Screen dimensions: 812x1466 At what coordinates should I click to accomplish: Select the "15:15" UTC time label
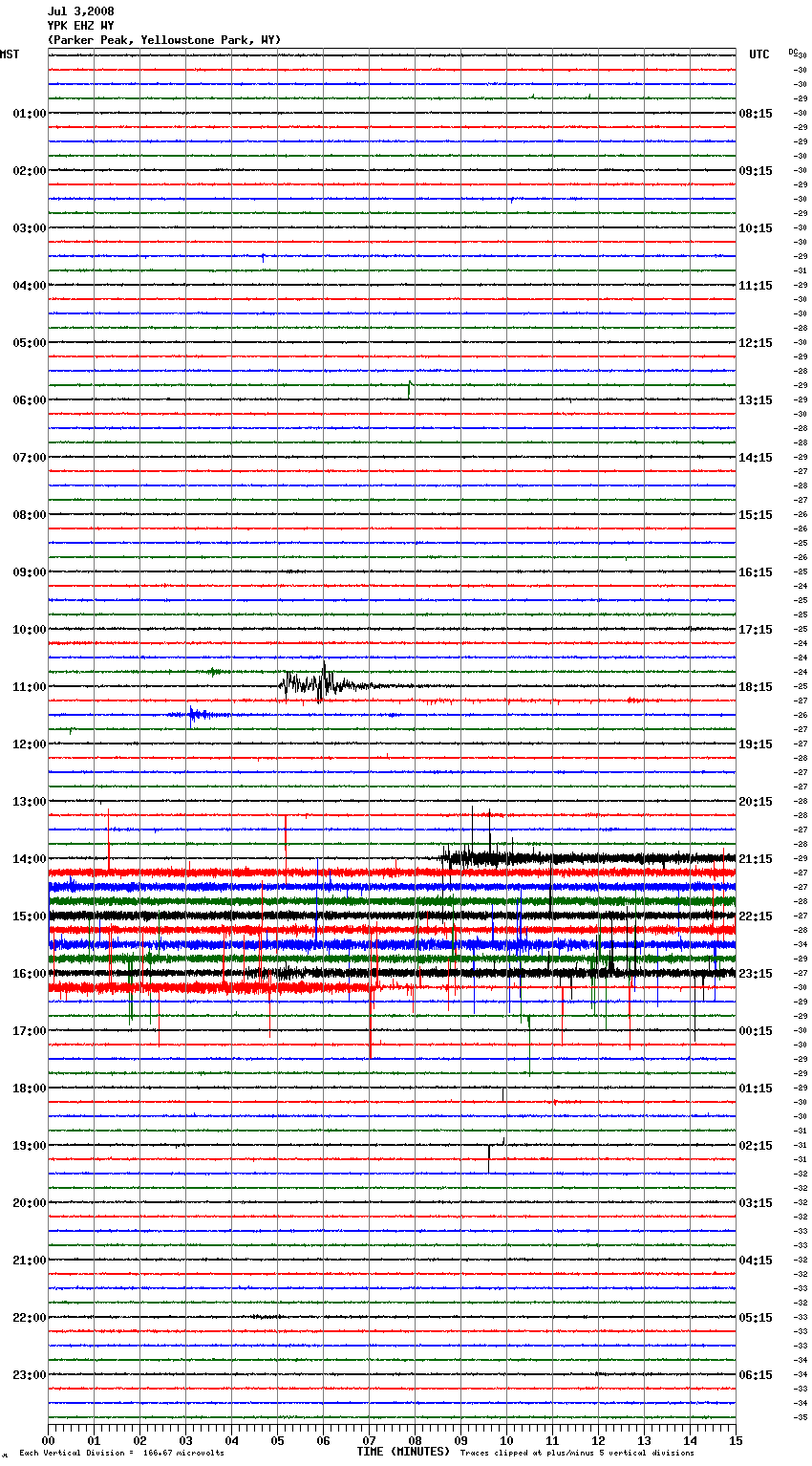coord(756,515)
